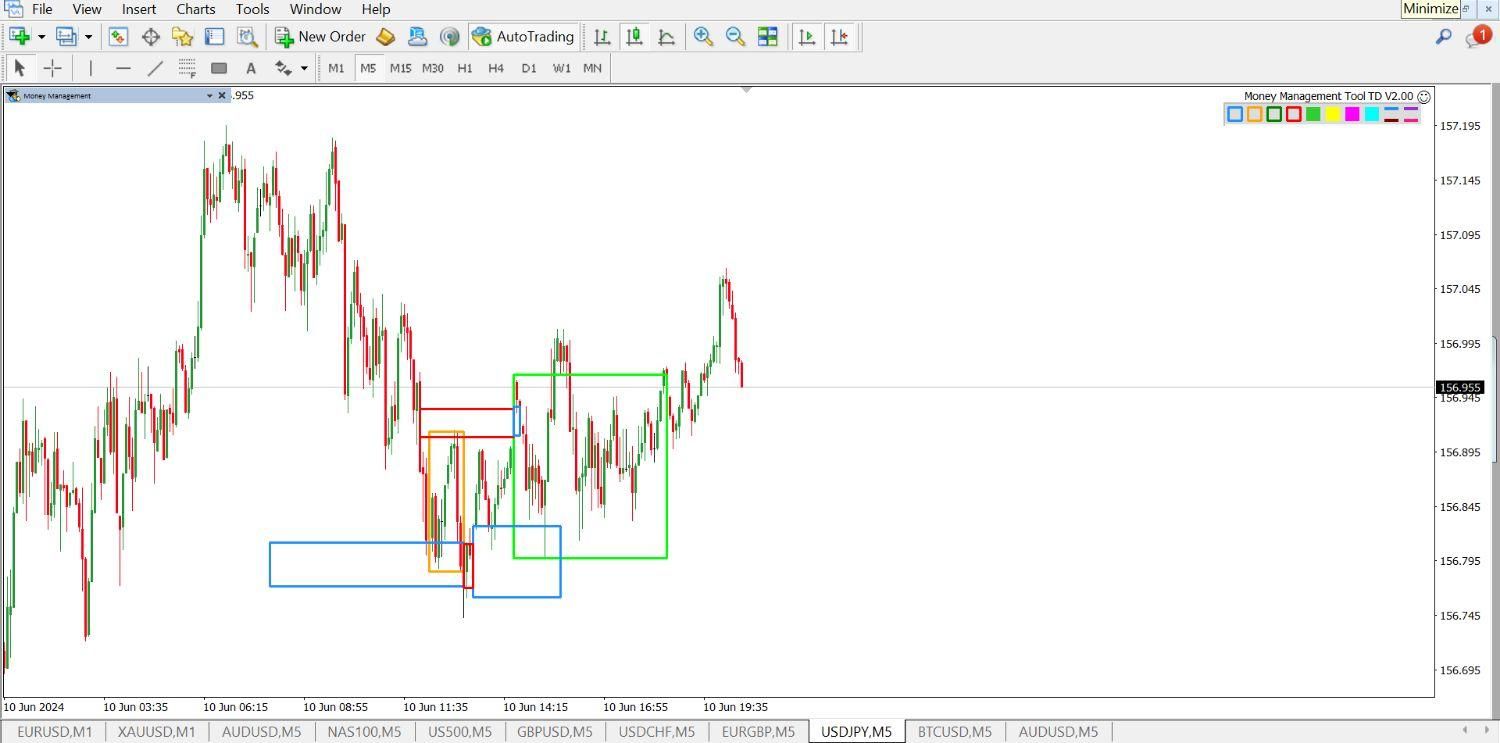Toggle the AutoTrading button
The image size is (1500, 743).
(523, 37)
